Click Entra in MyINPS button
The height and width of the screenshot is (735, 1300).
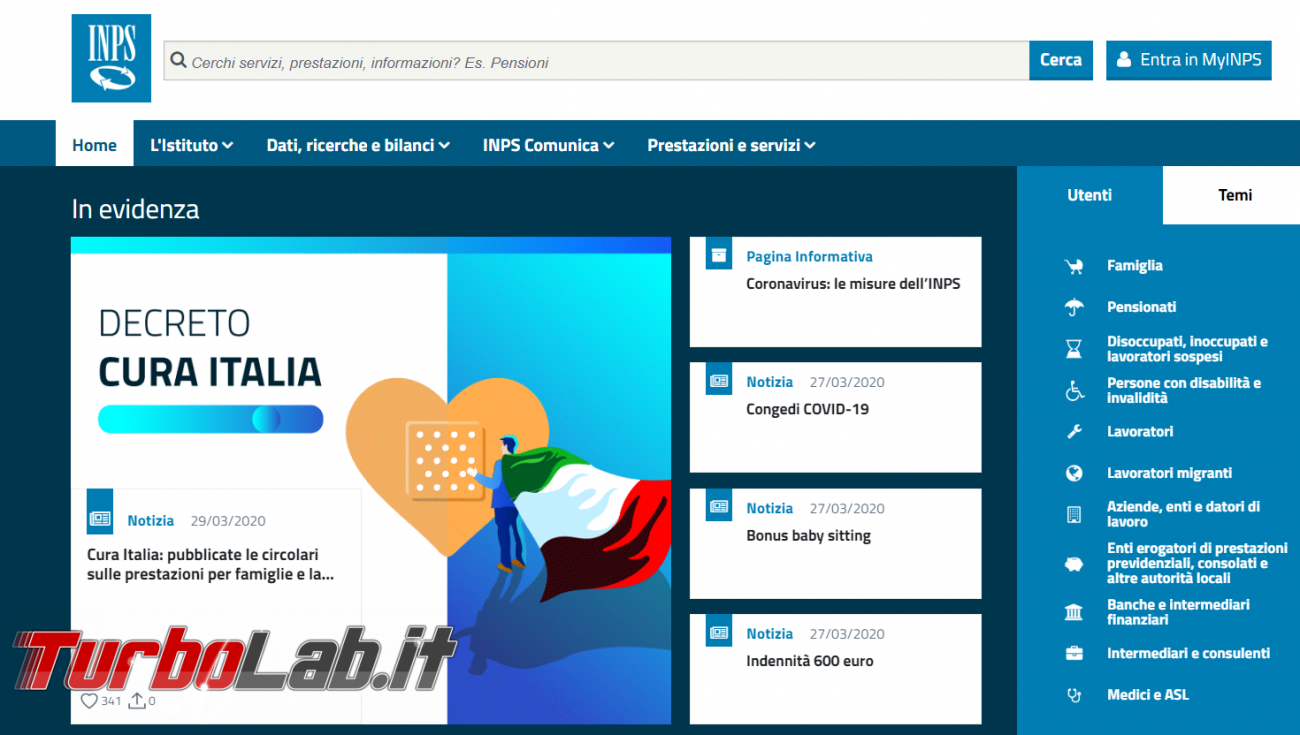click(x=1189, y=60)
